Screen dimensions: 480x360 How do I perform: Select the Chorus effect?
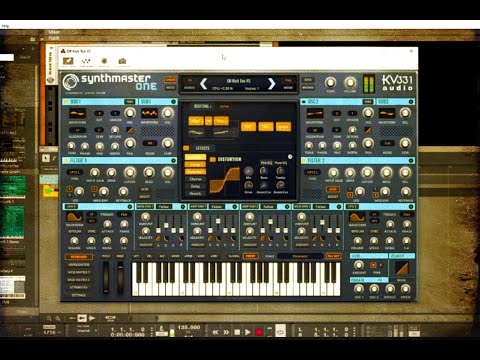(195, 179)
